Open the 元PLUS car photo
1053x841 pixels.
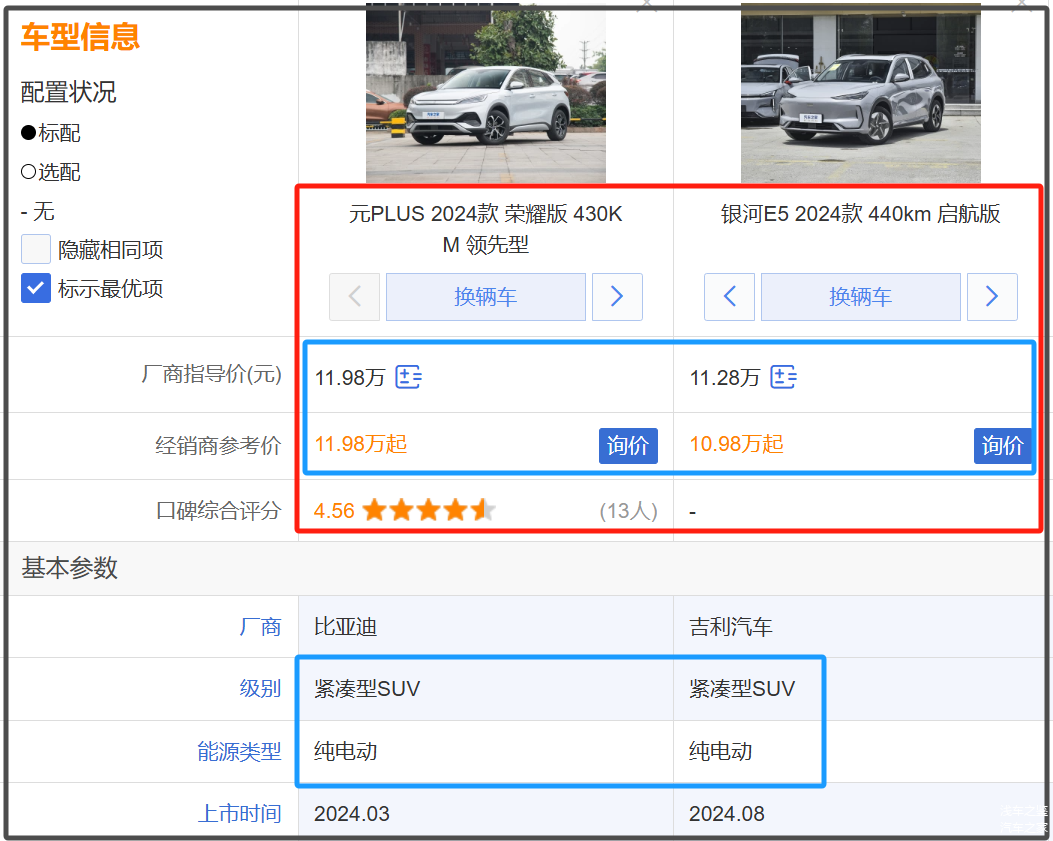click(485, 93)
